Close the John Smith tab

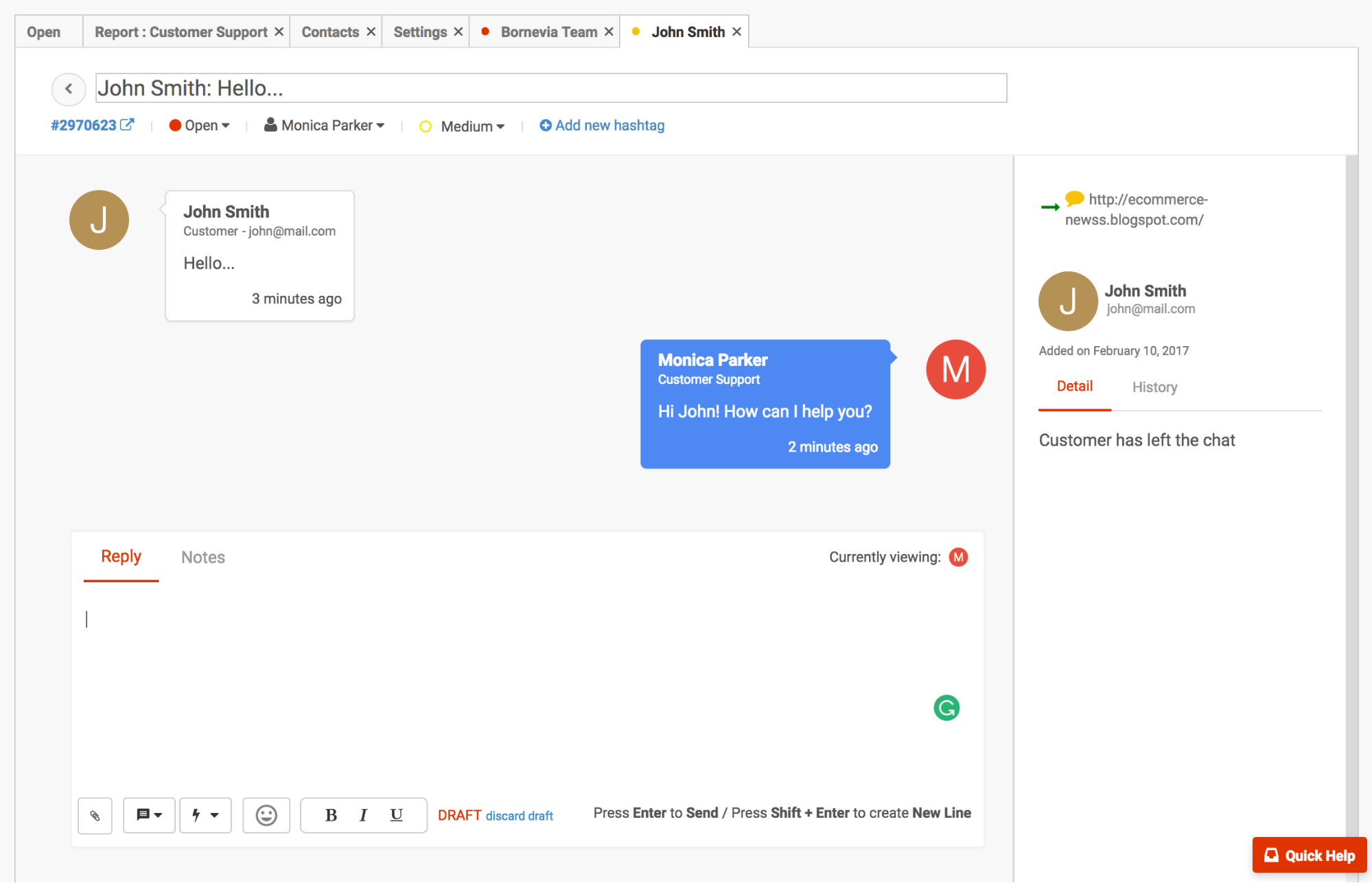tap(736, 32)
